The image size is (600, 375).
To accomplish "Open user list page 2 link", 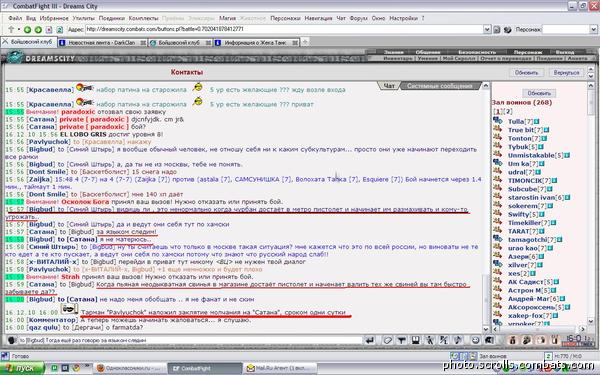I will pyautogui.click(x=508, y=111).
